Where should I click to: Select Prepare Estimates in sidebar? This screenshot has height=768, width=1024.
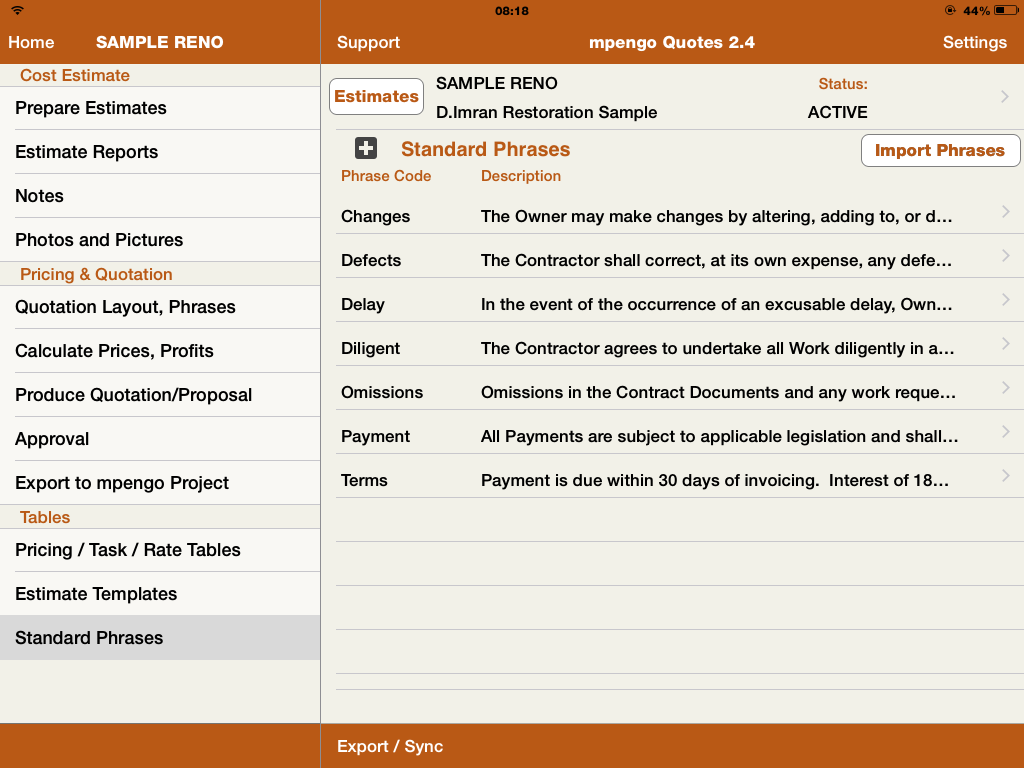click(91, 108)
